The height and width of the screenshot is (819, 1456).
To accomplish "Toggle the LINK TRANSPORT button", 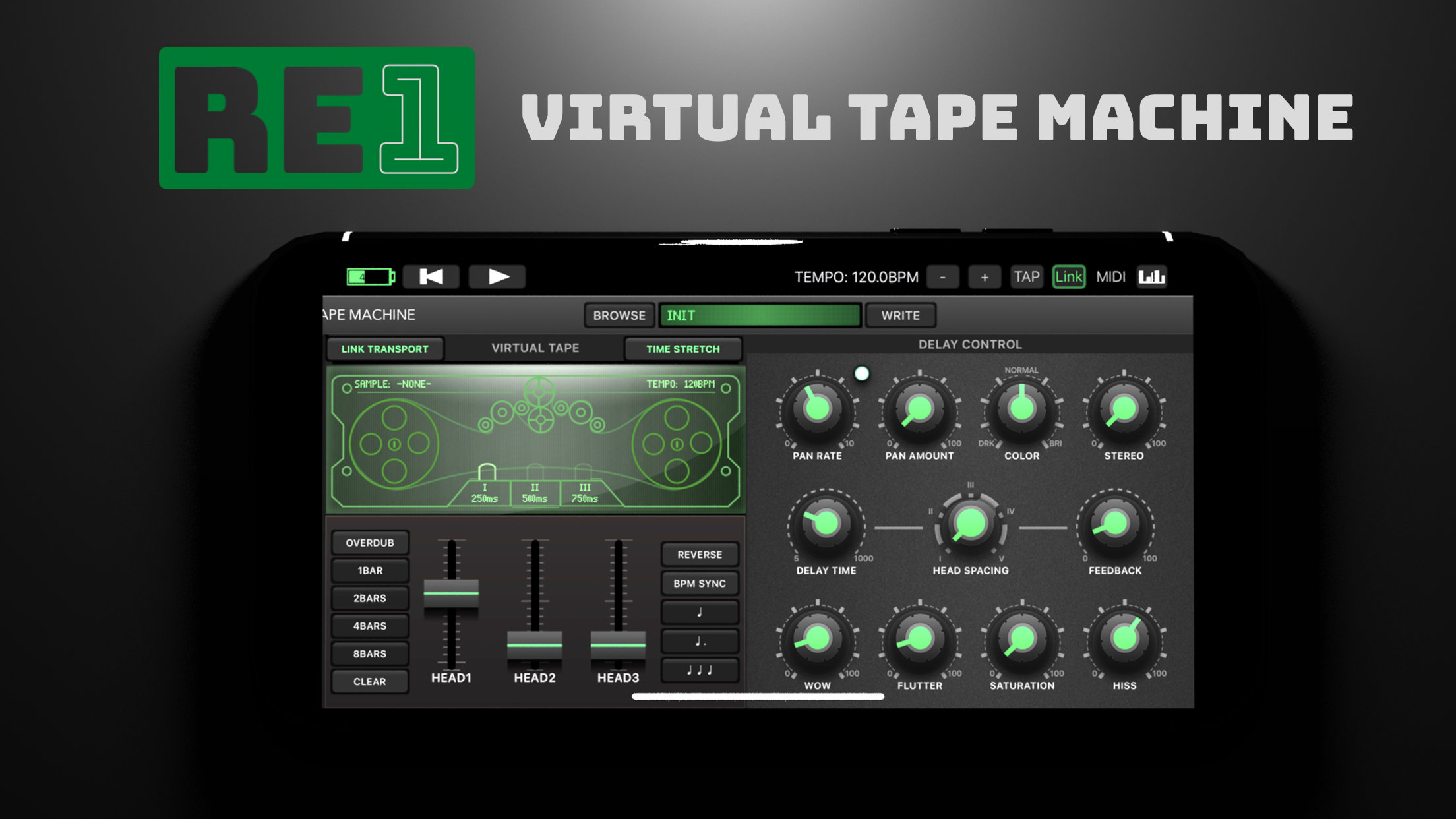I will pos(384,349).
